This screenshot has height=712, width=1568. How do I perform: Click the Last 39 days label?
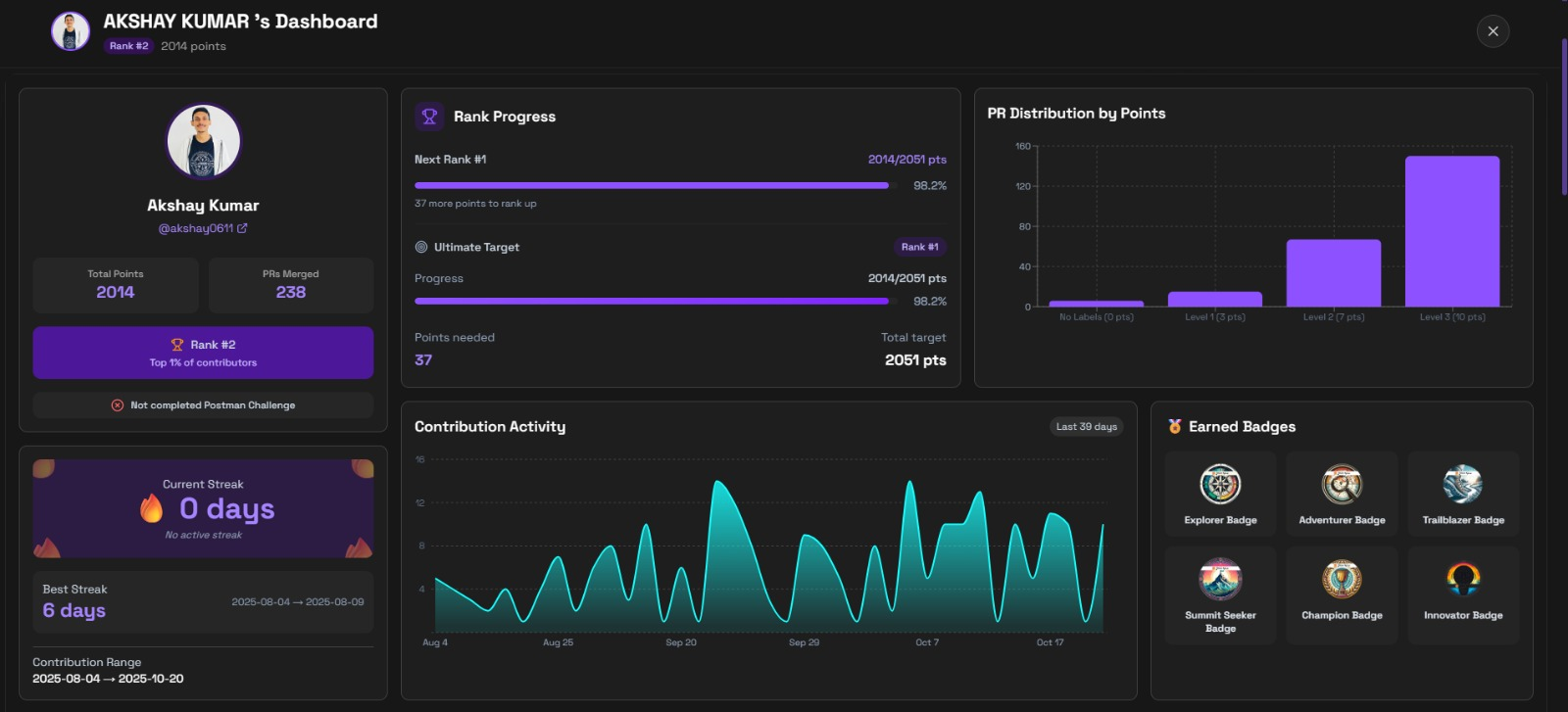coord(1086,427)
